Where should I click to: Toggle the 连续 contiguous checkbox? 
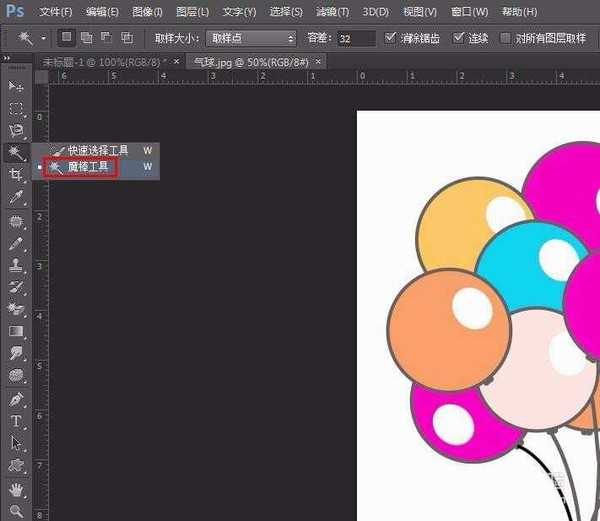click(x=459, y=38)
